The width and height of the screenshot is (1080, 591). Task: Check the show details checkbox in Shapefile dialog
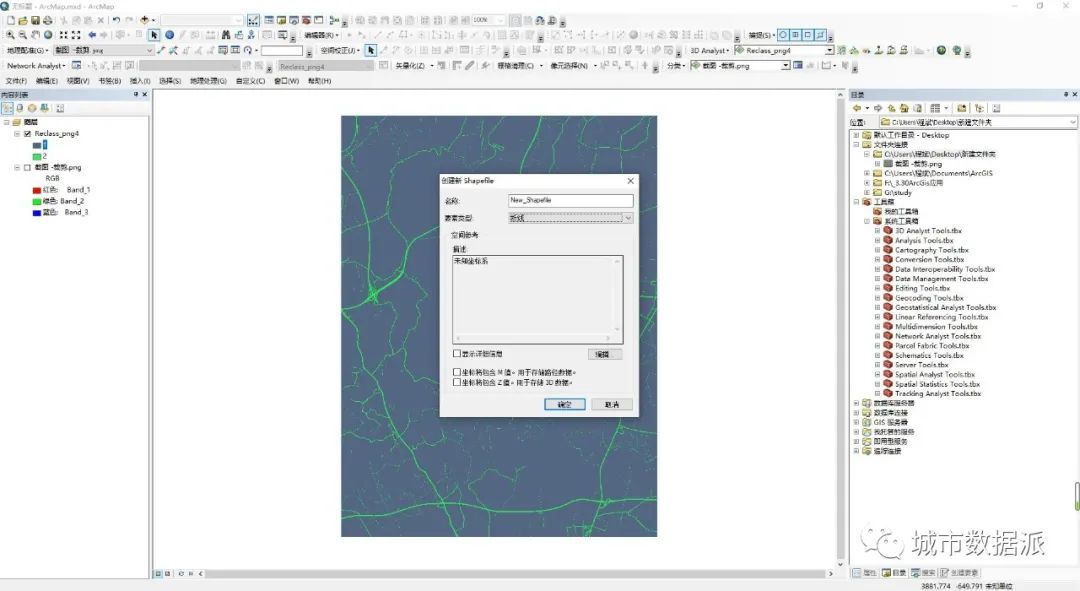tap(457, 353)
